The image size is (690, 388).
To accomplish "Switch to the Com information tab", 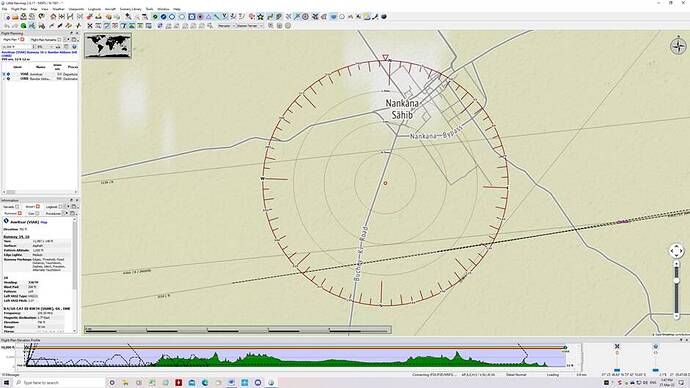I will coord(33,213).
